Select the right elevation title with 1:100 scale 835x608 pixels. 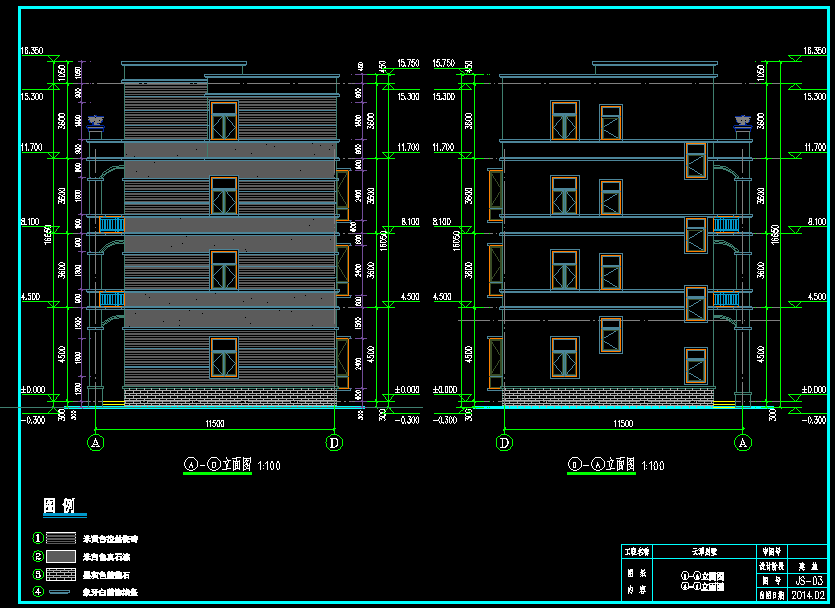click(x=616, y=465)
